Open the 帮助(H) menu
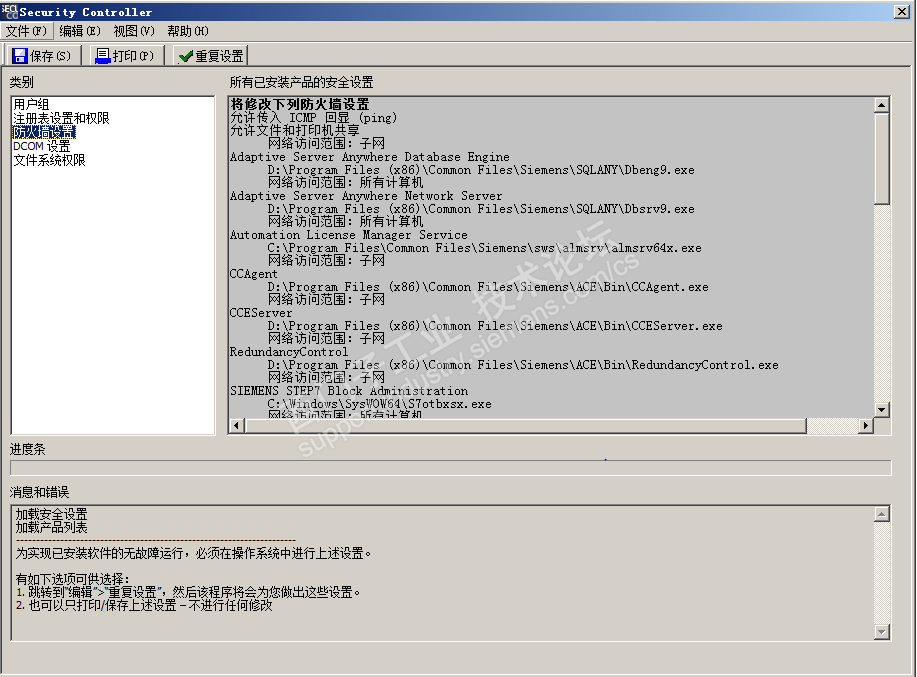This screenshot has width=917, height=677. point(188,31)
